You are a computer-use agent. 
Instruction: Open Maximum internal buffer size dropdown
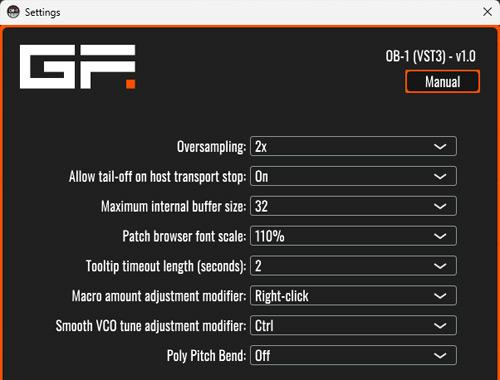353,206
